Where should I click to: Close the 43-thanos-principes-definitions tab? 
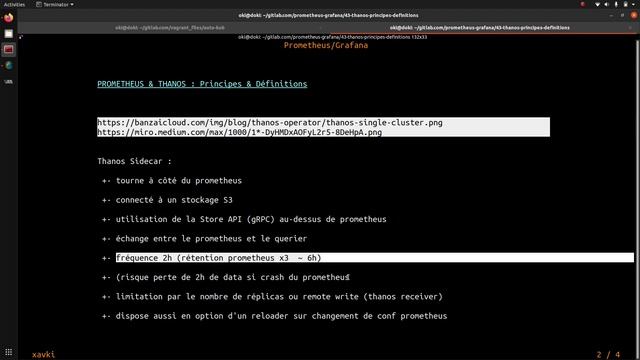tap(630, 28)
